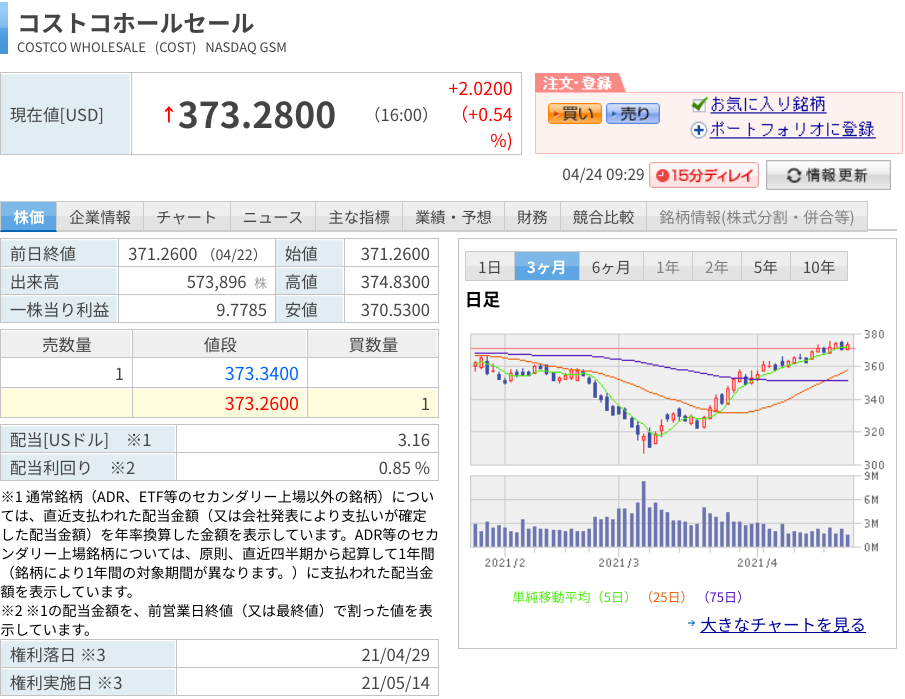Image resolution: width=905 pixels, height=699 pixels.
Task: Click the ex-rights date 21/04/29
Action: (x=395, y=655)
